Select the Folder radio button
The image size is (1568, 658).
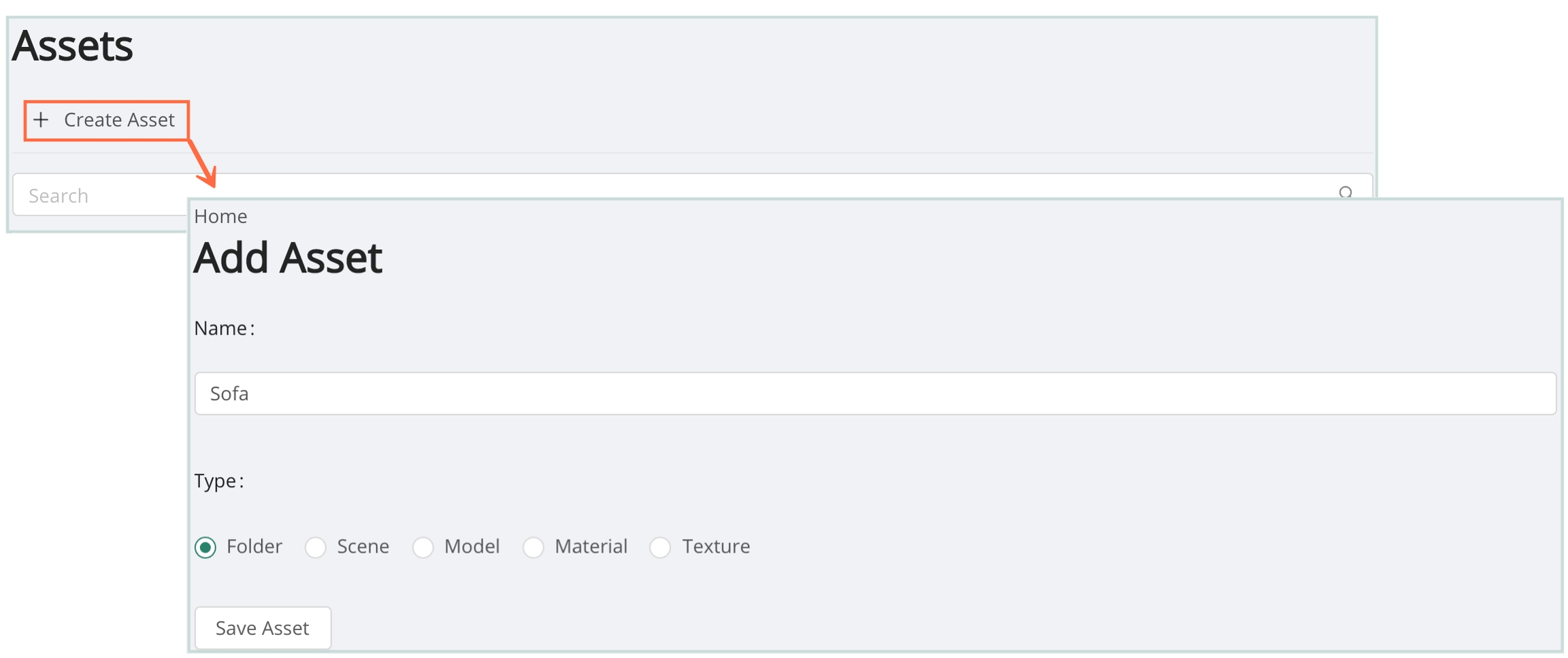[x=206, y=547]
